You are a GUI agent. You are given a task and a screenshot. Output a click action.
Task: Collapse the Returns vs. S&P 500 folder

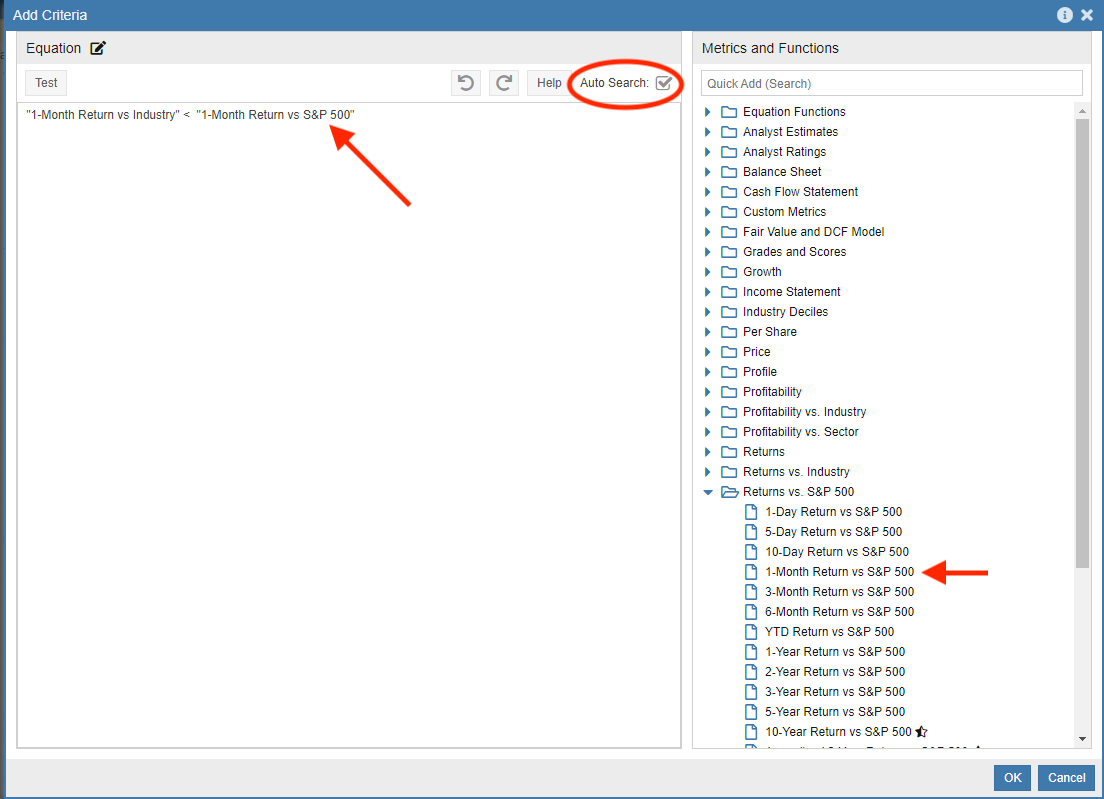[x=708, y=492]
